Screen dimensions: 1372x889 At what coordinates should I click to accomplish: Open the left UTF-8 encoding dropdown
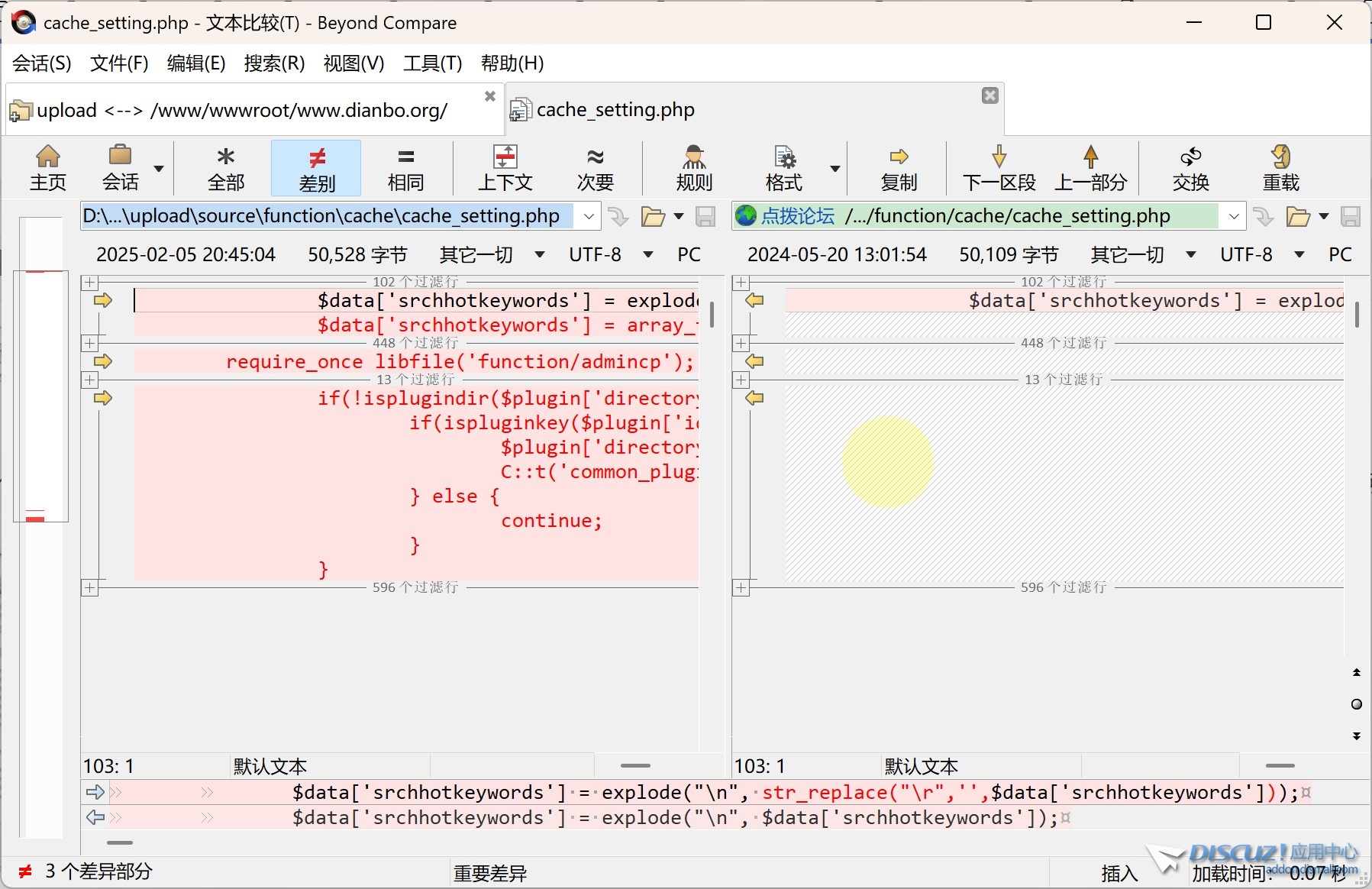(x=648, y=254)
